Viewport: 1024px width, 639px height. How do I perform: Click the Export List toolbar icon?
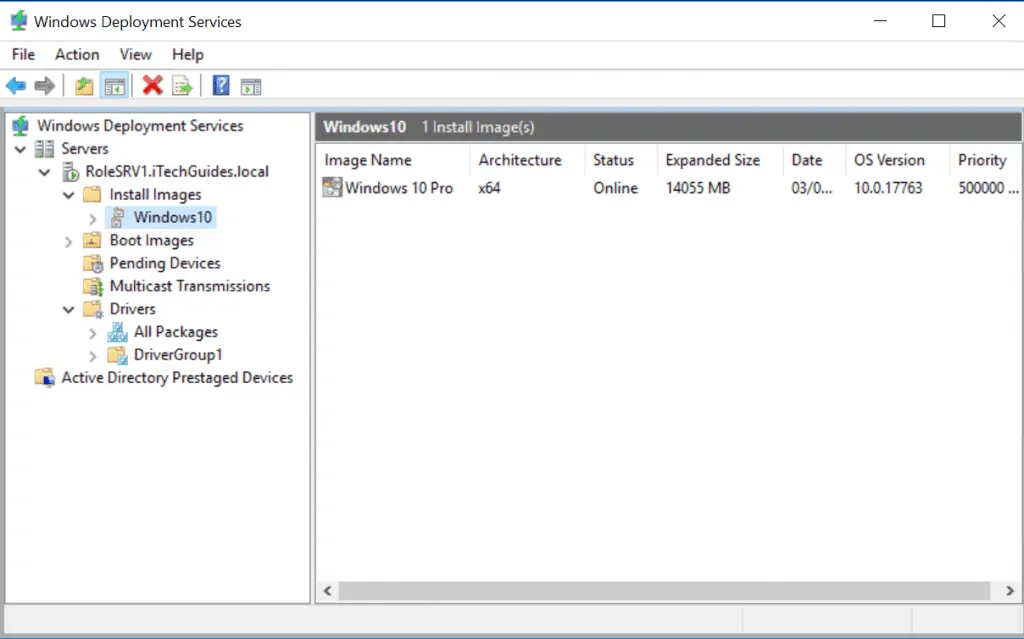182,86
